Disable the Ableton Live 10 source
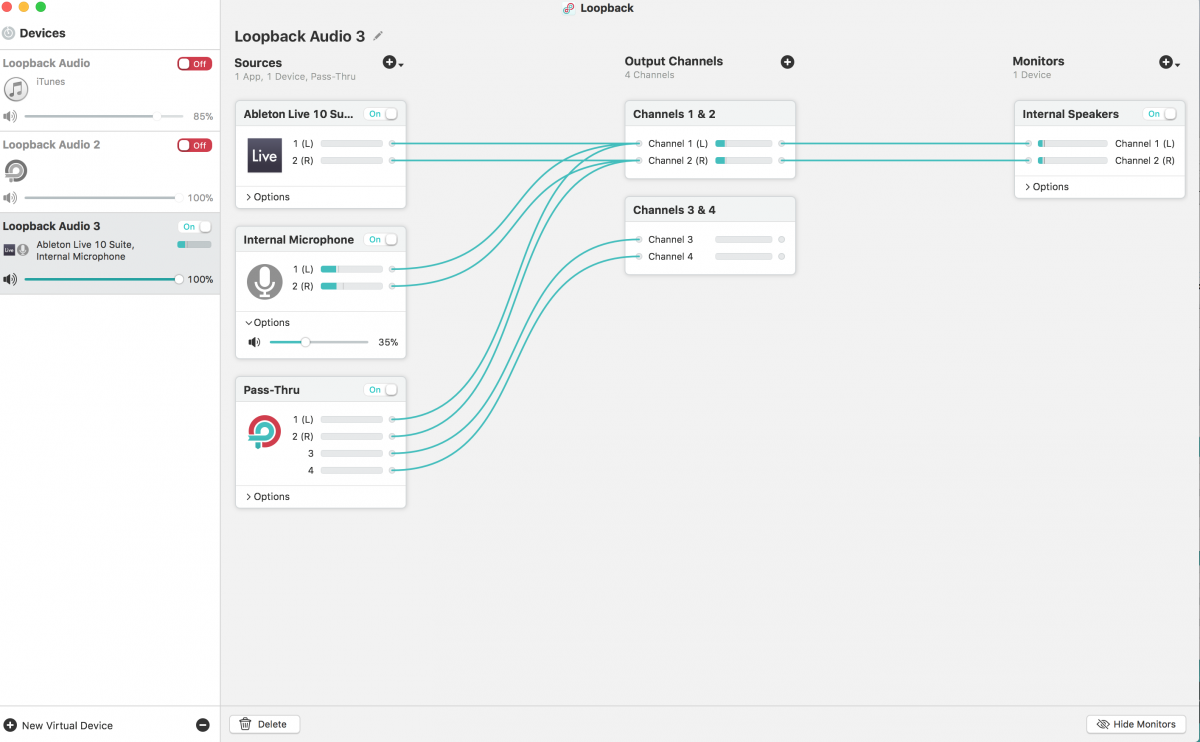This screenshot has height=742, width=1200. click(x=381, y=114)
